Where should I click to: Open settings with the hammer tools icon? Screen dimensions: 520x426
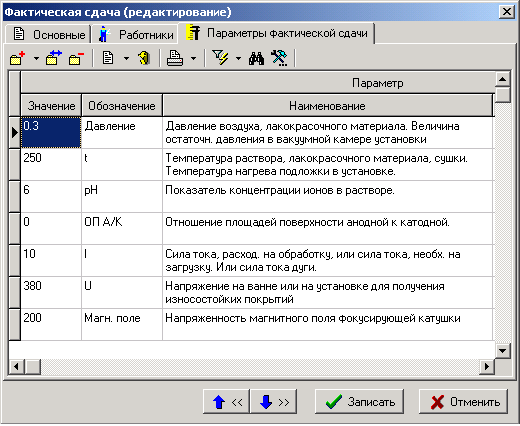[x=279, y=58]
